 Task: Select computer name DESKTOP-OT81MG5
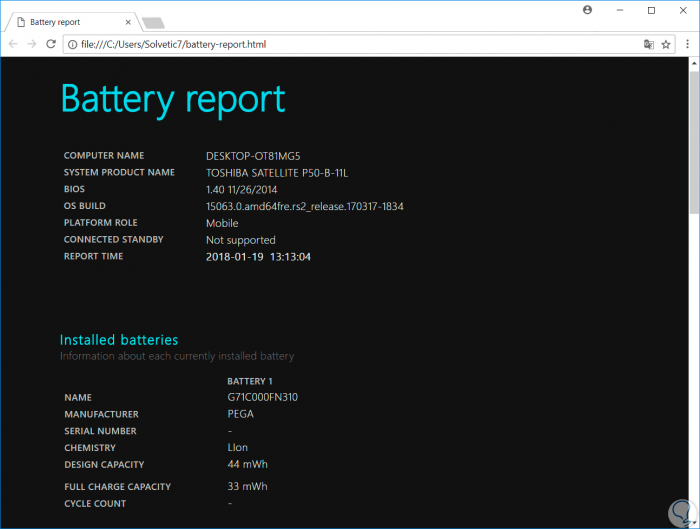[253, 156]
